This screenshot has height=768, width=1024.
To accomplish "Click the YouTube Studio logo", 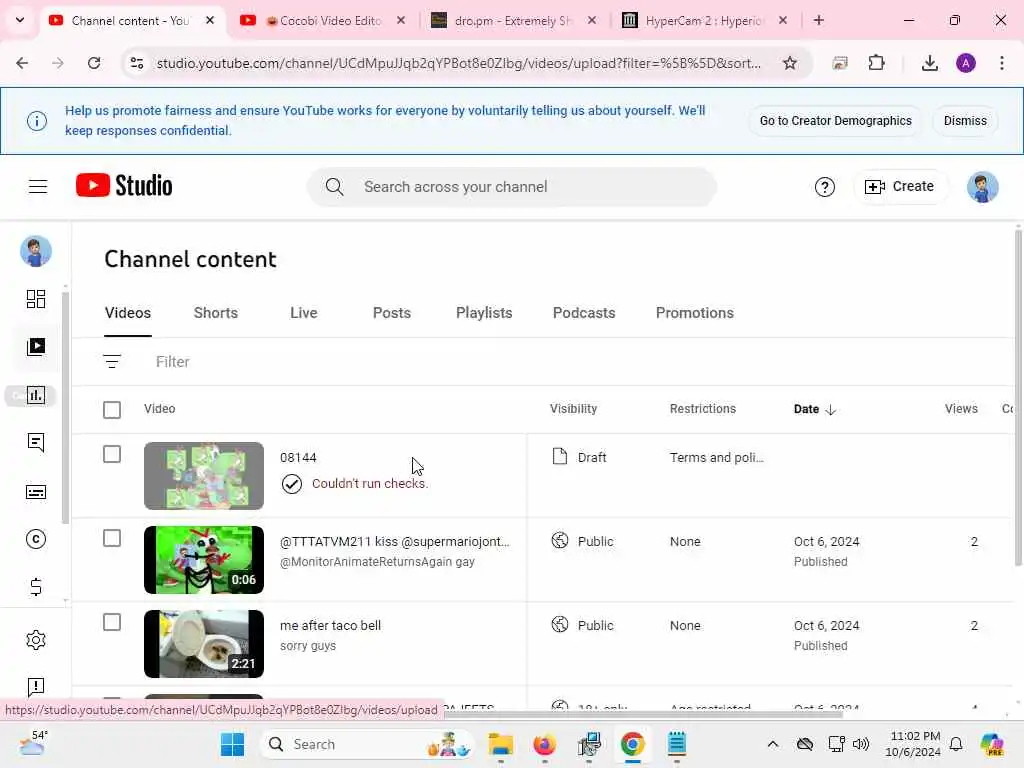I will [124, 185].
